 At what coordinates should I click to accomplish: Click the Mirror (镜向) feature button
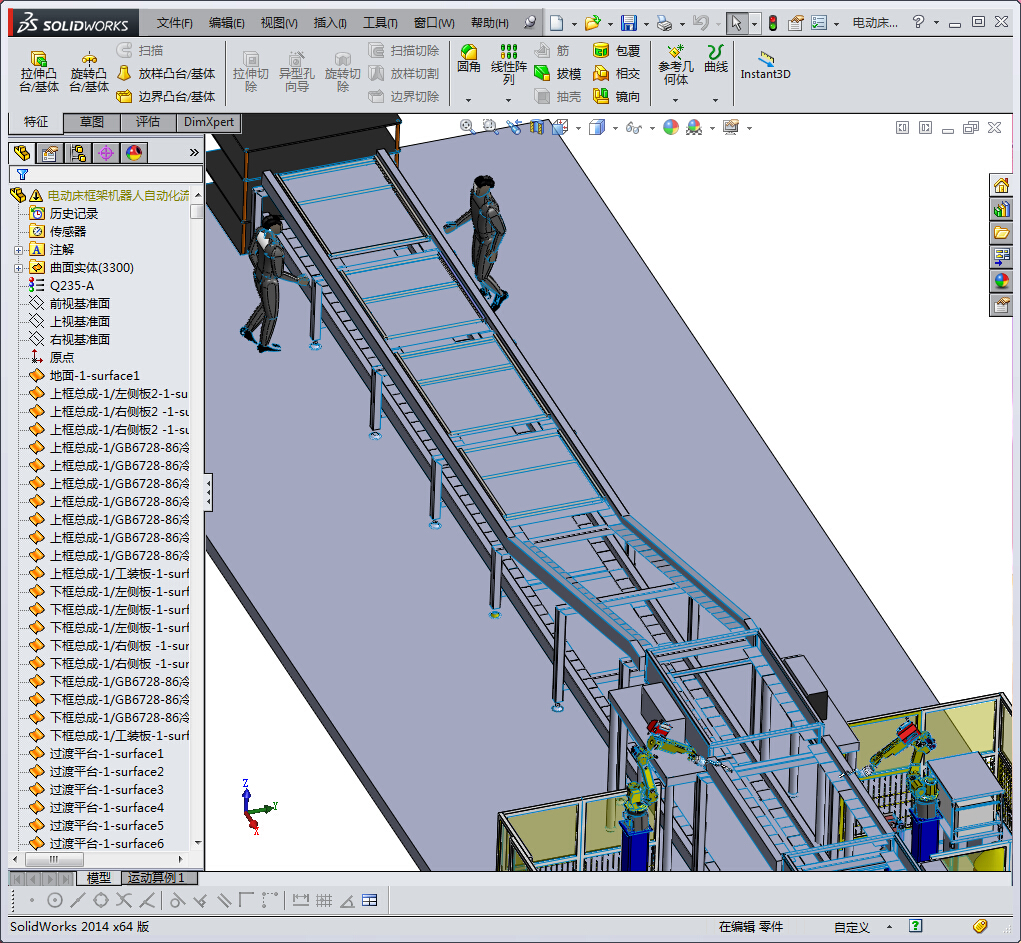click(616, 96)
